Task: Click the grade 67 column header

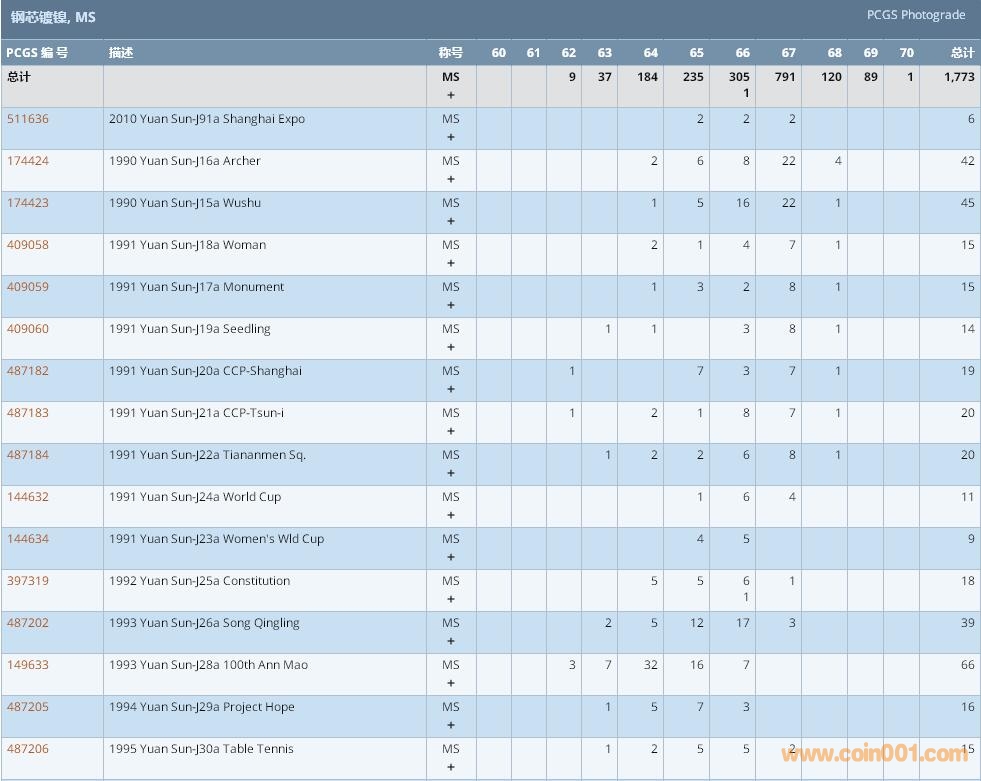Action: (789, 53)
